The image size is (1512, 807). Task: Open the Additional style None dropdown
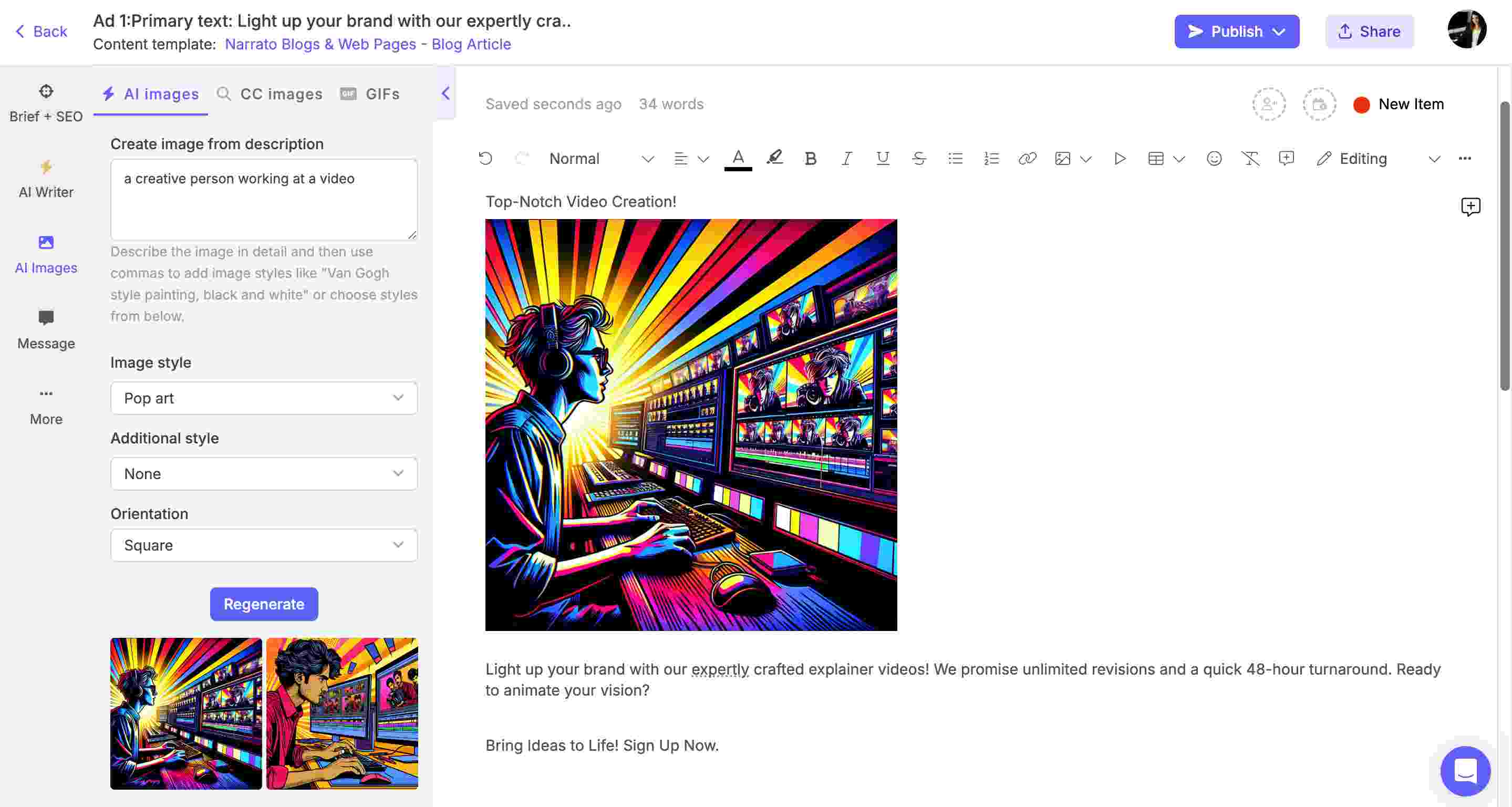click(264, 473)
